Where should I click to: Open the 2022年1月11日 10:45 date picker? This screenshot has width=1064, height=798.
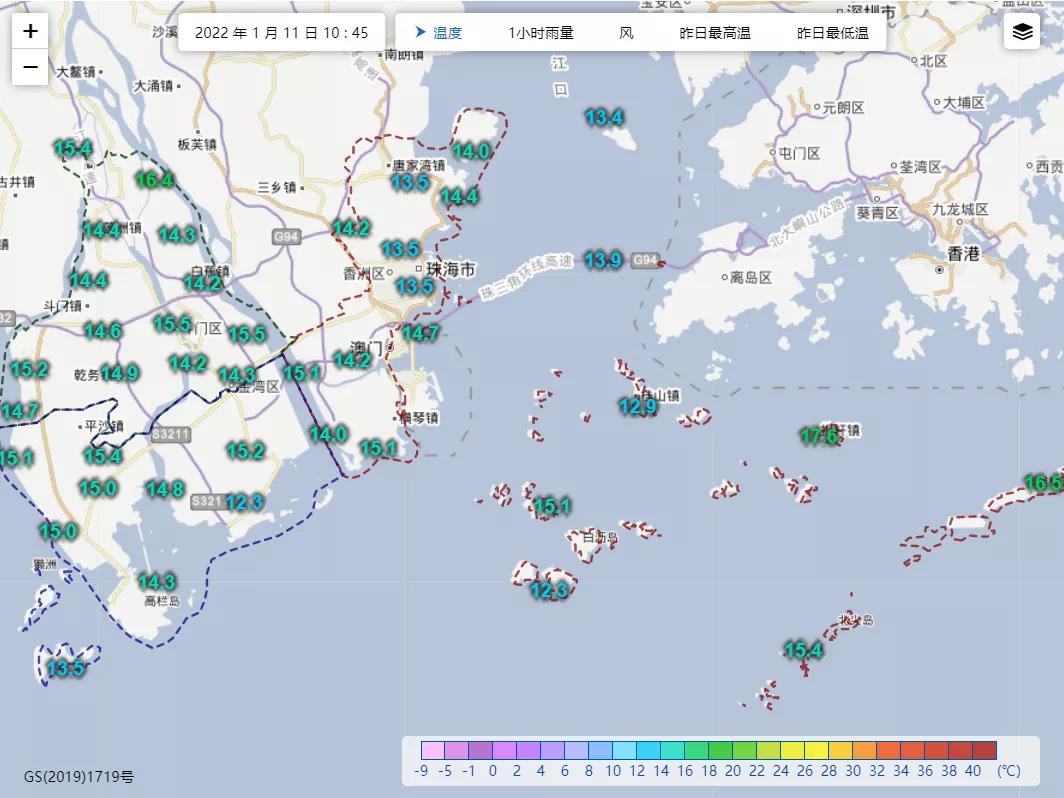pyautogui.click(x=281, y=33)
